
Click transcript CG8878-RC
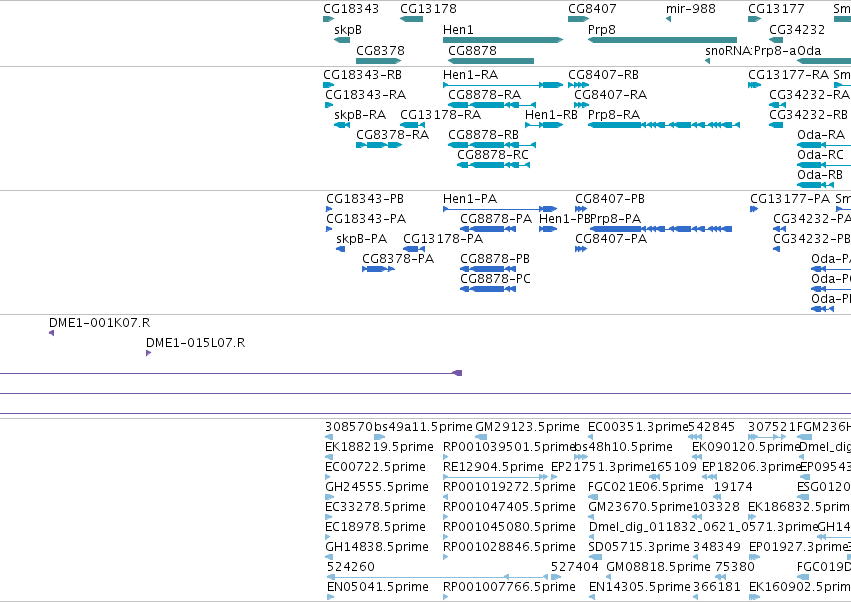pyautogui.click(x=493, y=165)
